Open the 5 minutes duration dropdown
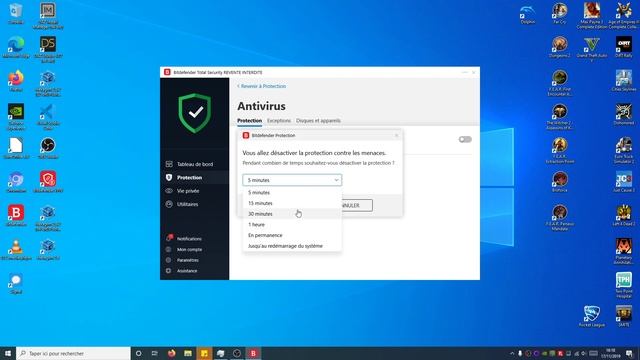The image size is (640, 360). point(292,180)
